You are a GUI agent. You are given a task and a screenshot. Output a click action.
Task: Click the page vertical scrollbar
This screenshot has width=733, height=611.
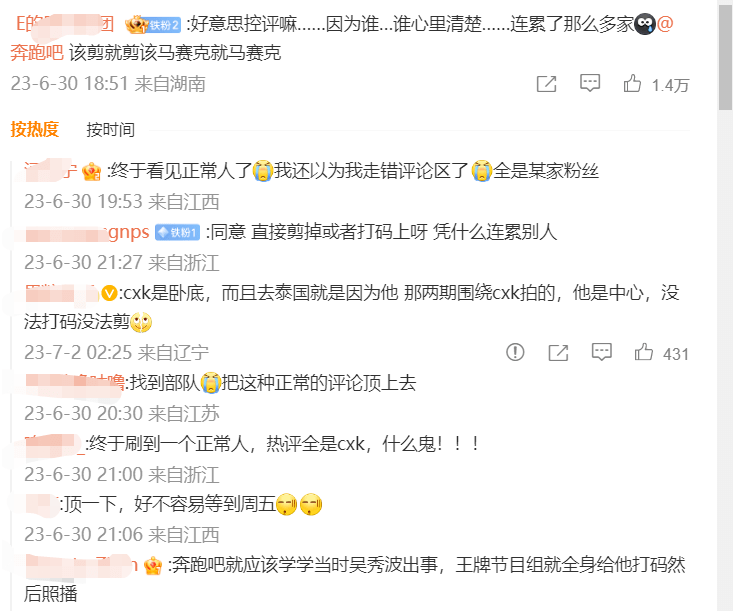pos(725,55)
